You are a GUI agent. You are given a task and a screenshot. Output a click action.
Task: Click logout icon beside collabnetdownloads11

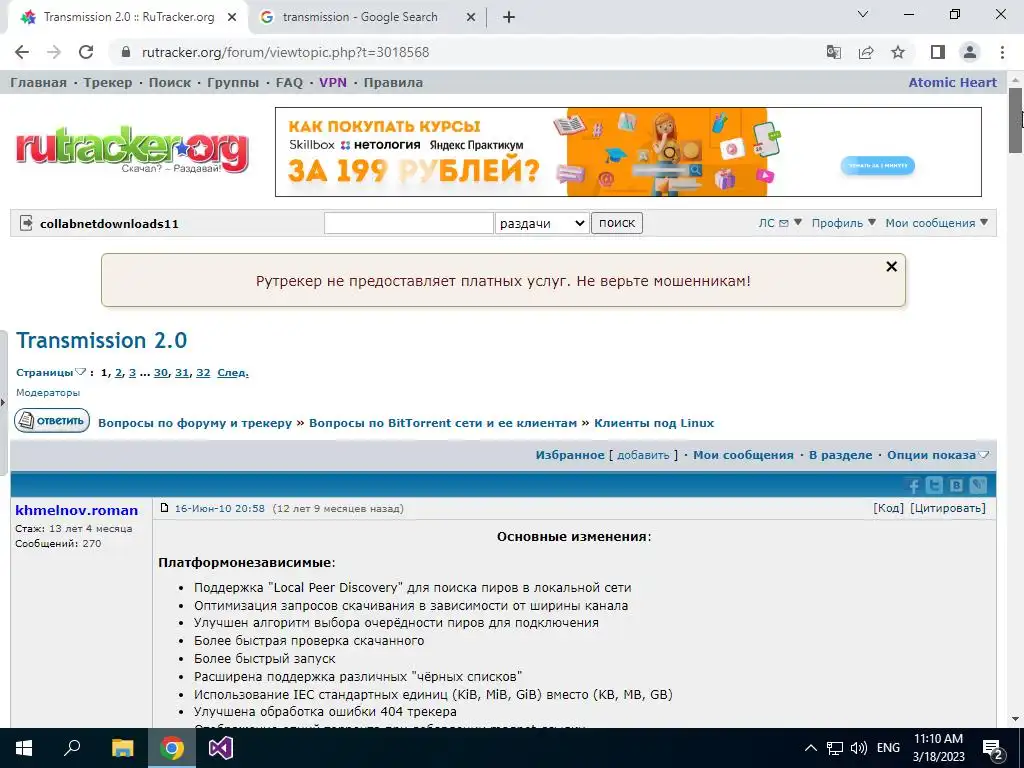tap(26, 223)
